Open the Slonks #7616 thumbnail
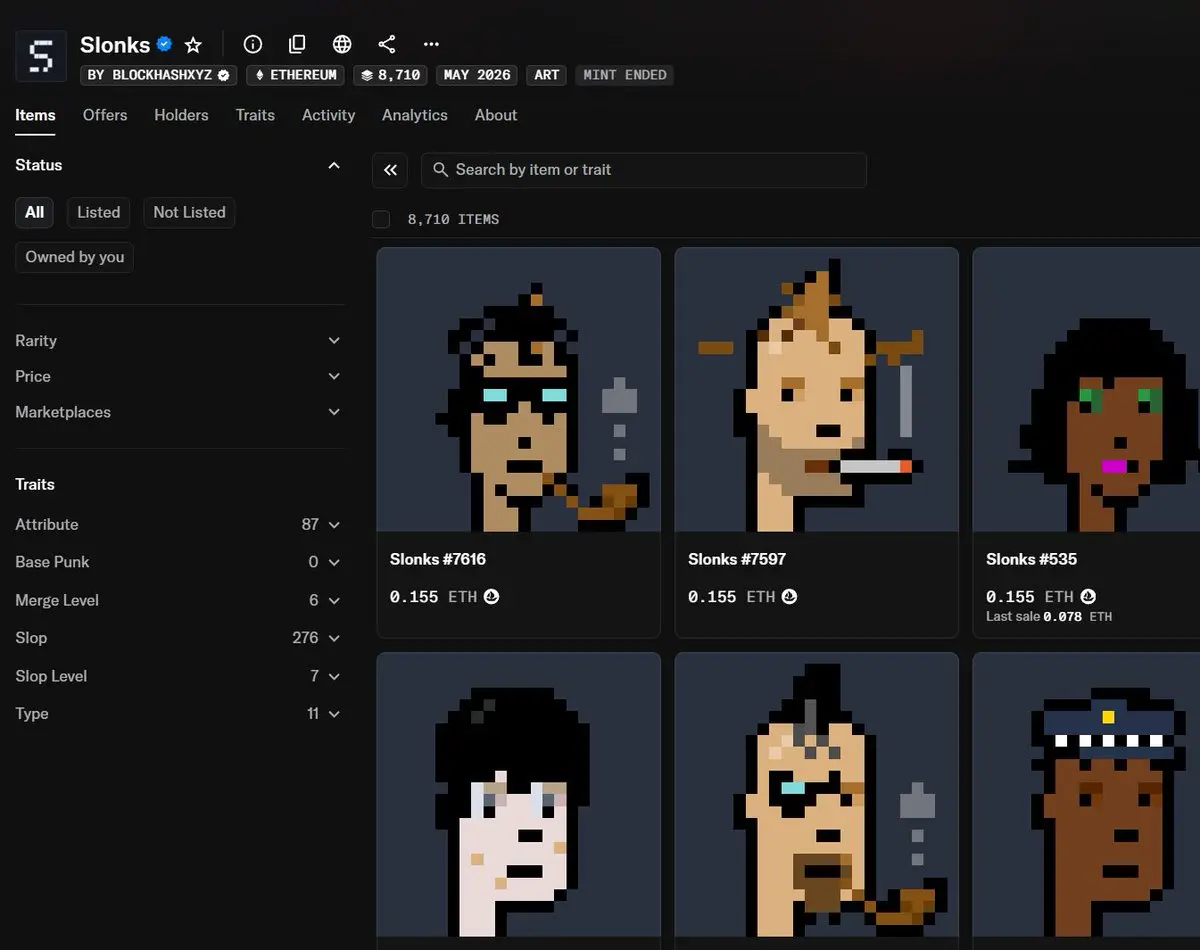 tap(519, 390)
